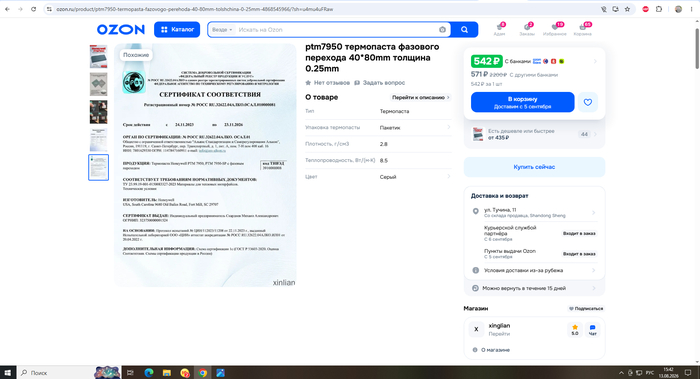This screenshot has width=700, height=379.
Task: Open Корзина cart icon in header
Action: coord(583,29)
